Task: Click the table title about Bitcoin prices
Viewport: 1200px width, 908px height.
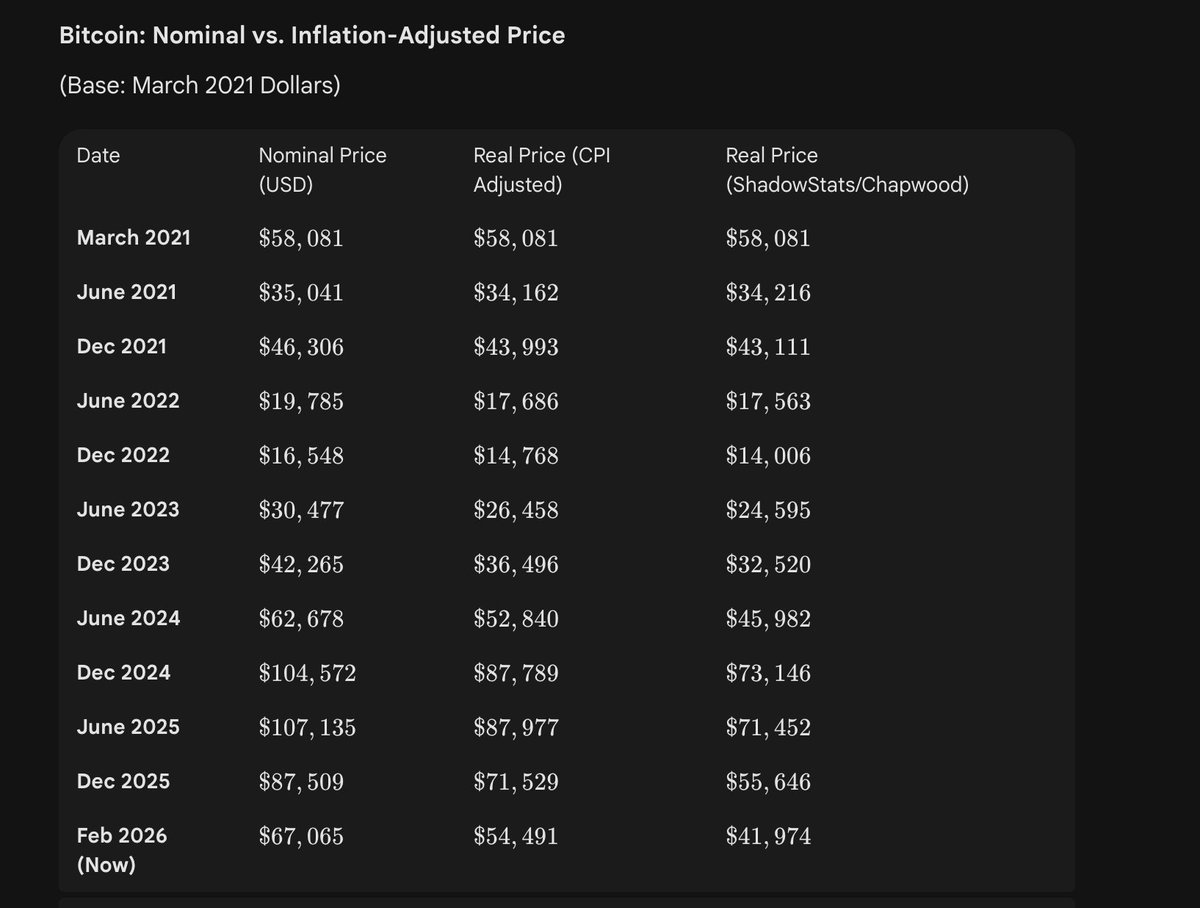Action: click(313, 37)
